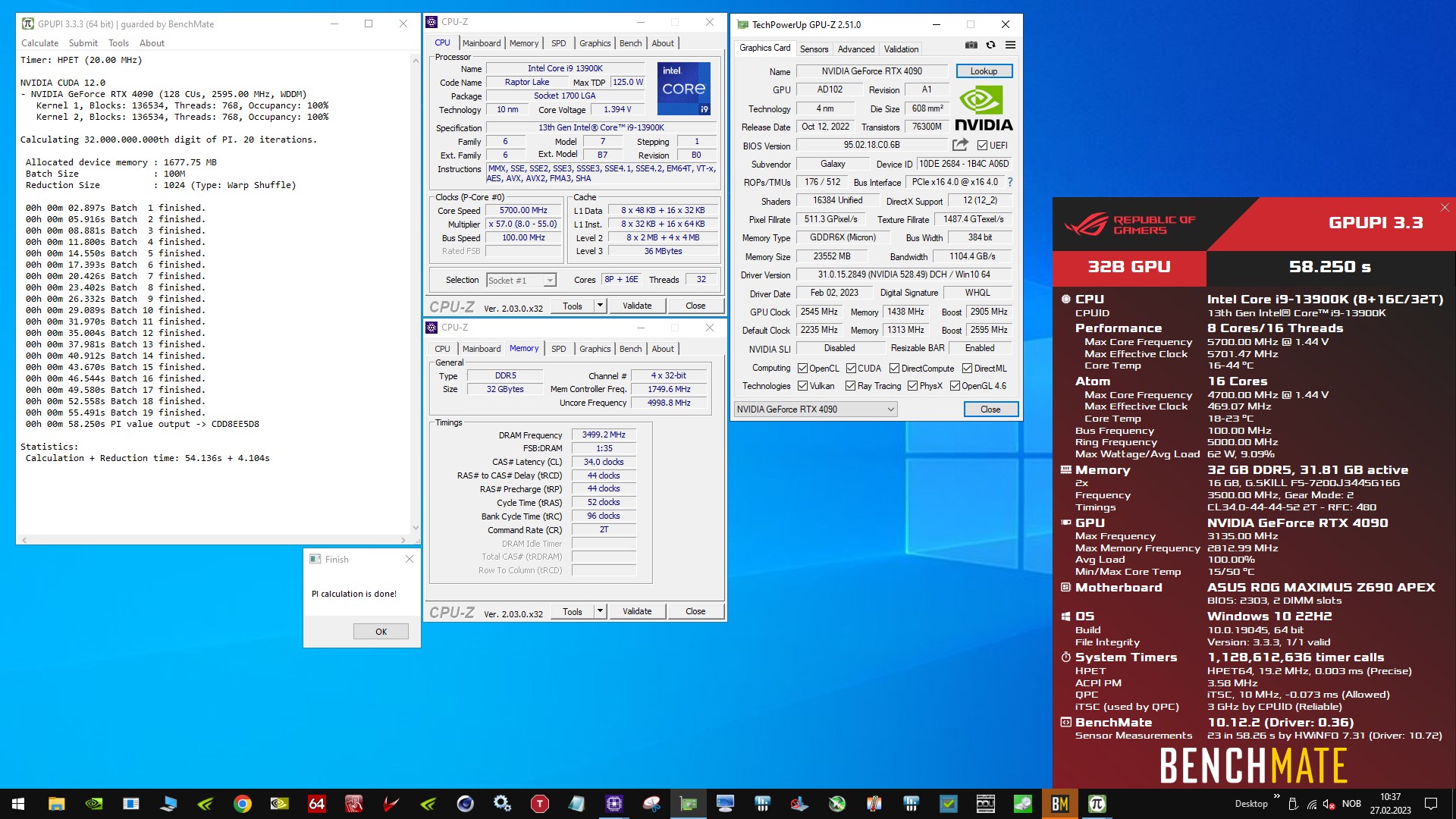1456x819 pixels.
Task: Open the Socket #1 selection dropdown
Action: [521, 281]
